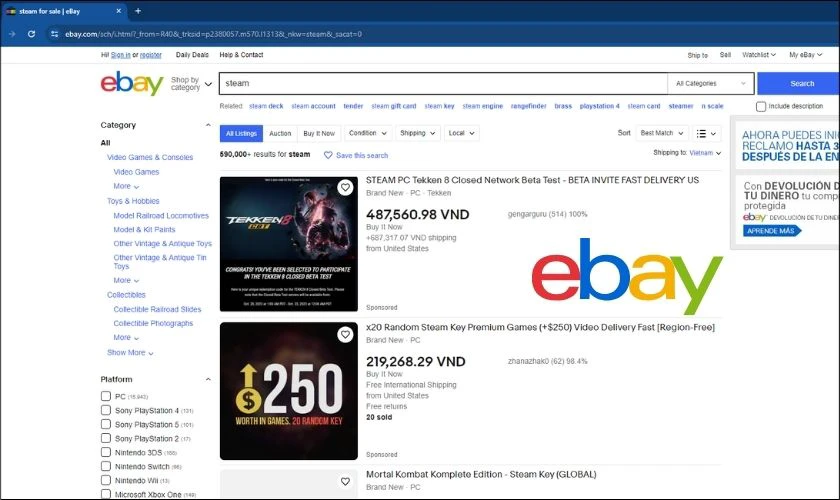This screenshot has height=500, width=840.
Task: Check the Nintendo Switch filter
Action: [x=106, y=466]
